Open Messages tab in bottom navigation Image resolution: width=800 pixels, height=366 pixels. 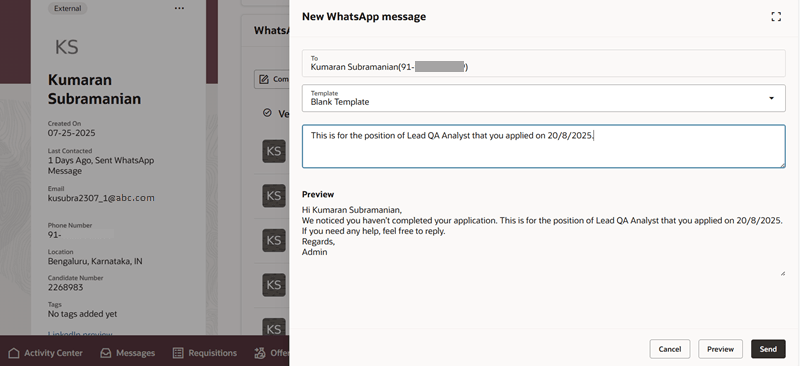tap(128, 353)
